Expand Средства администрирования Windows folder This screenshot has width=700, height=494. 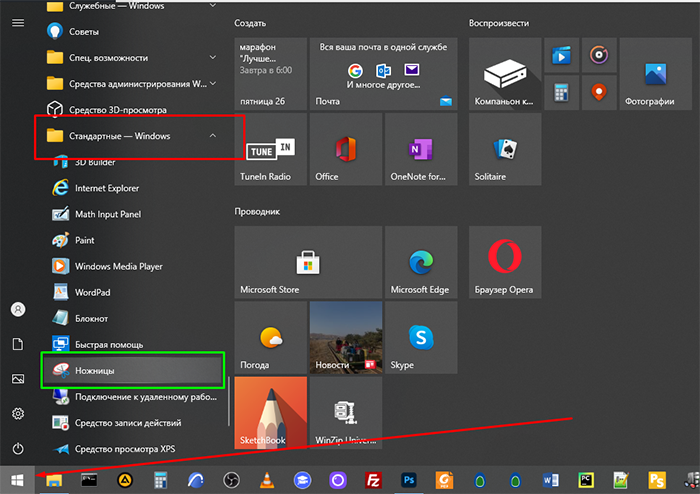tap(133, 83)
